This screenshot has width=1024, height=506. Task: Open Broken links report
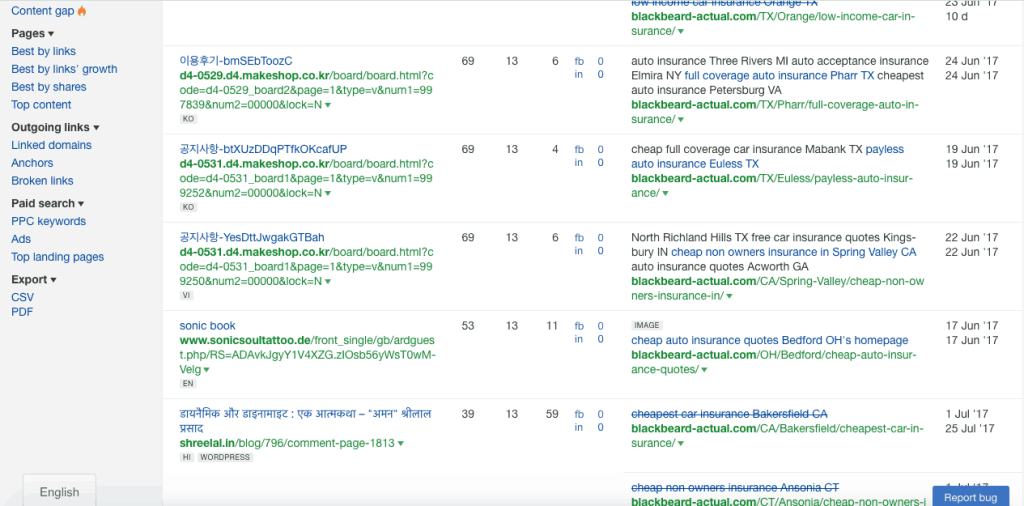42,180
